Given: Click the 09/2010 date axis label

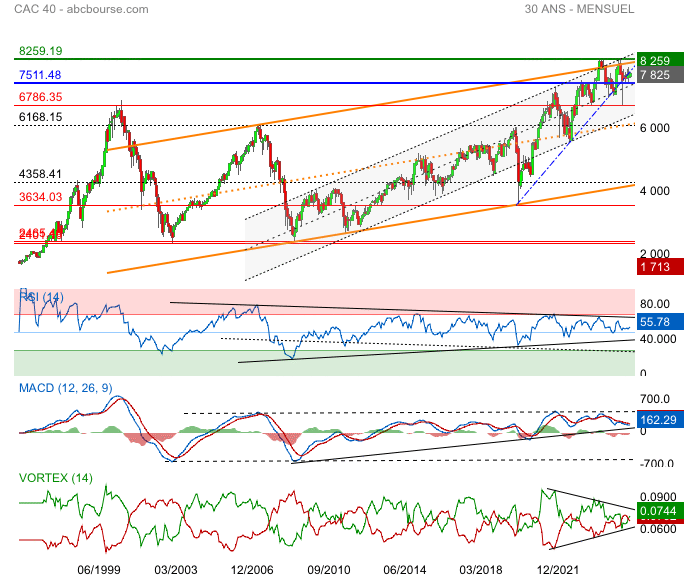Looking at the screenshot, I should pos(329,570).
